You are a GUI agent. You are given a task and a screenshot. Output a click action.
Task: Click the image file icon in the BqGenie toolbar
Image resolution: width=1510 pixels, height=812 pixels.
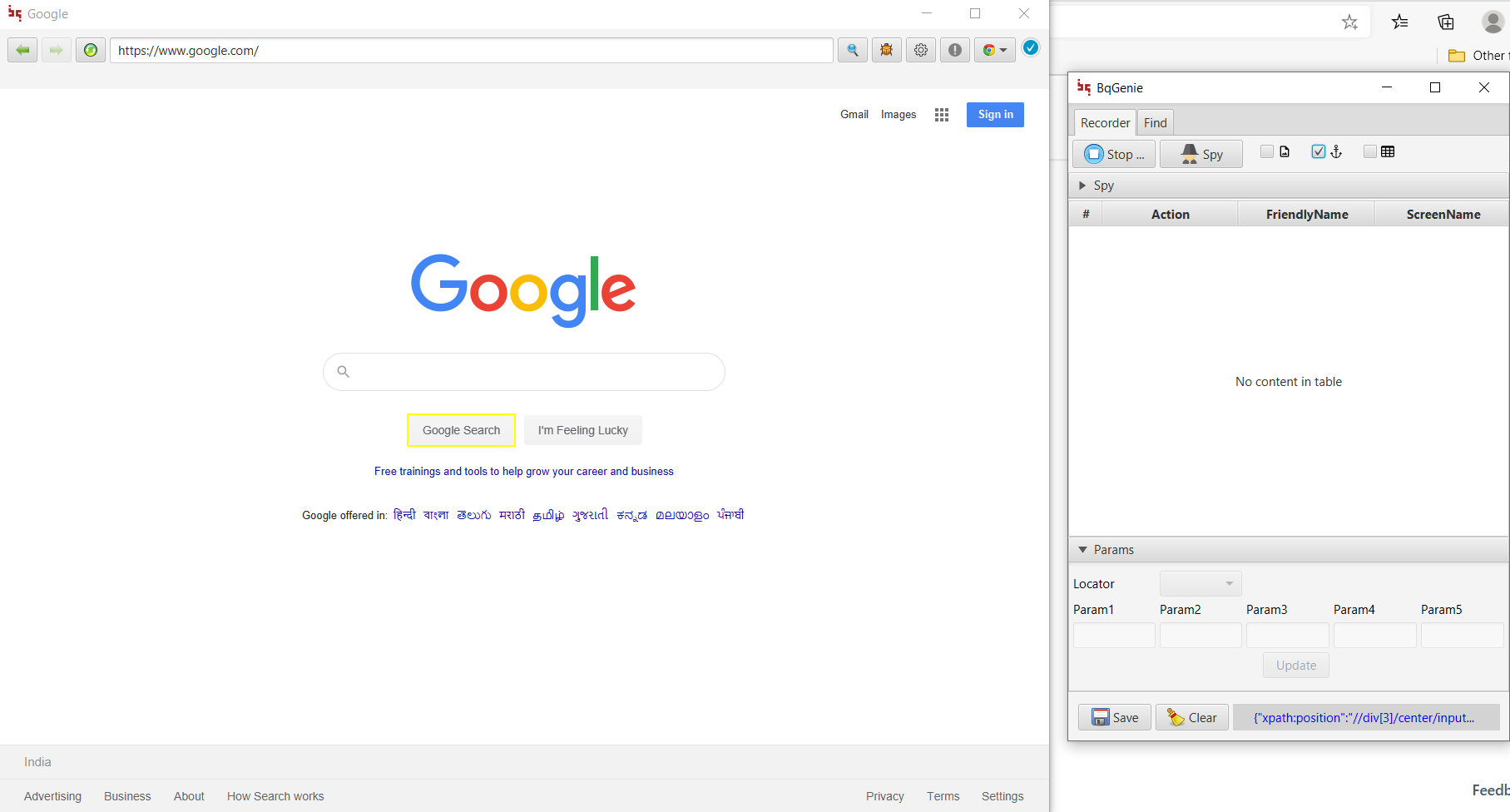click(x=1285, y=151)
